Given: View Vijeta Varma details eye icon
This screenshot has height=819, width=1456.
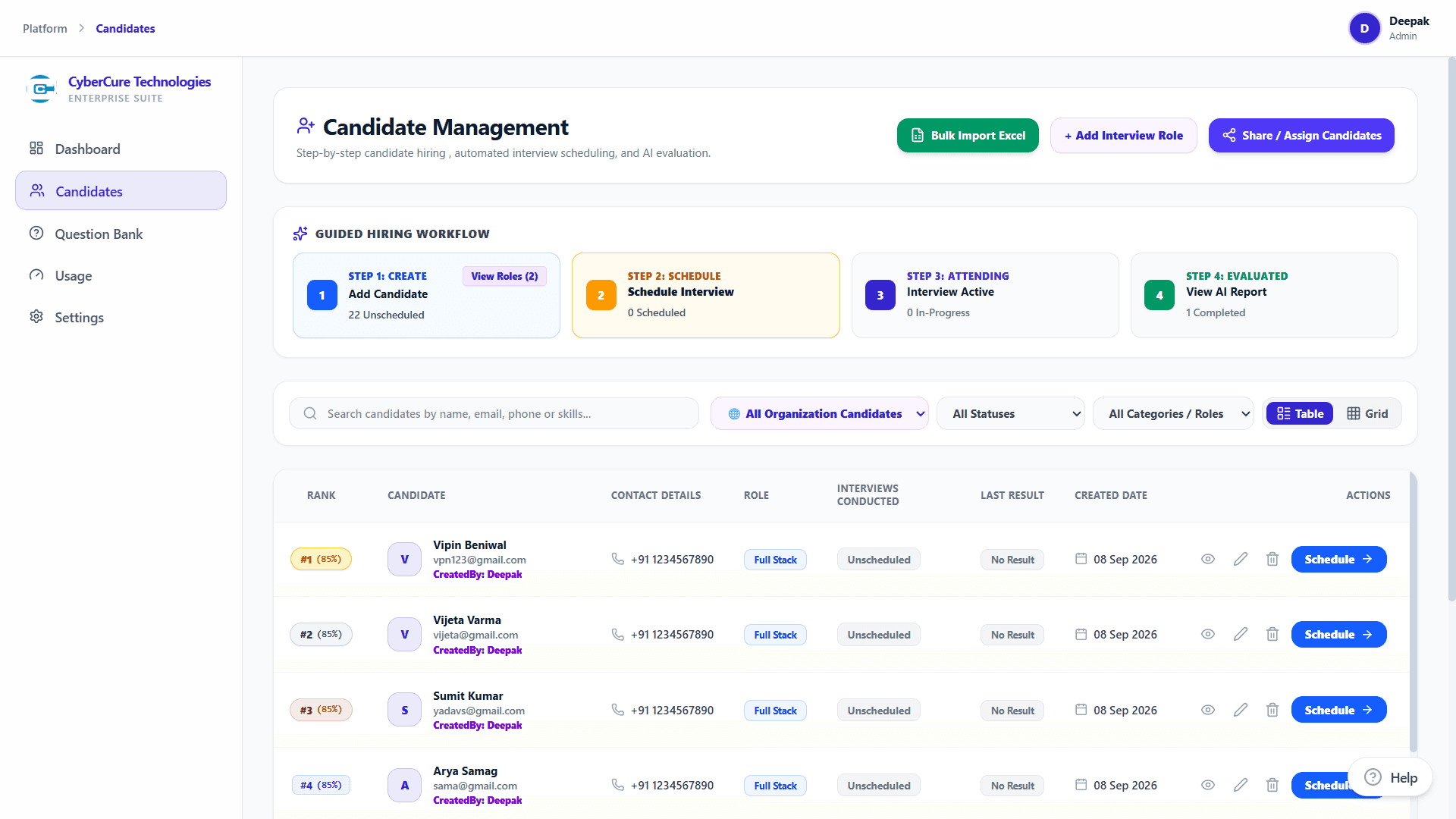Looking at the screenshot, I should pyautogui.click(x=1208, y=634).
